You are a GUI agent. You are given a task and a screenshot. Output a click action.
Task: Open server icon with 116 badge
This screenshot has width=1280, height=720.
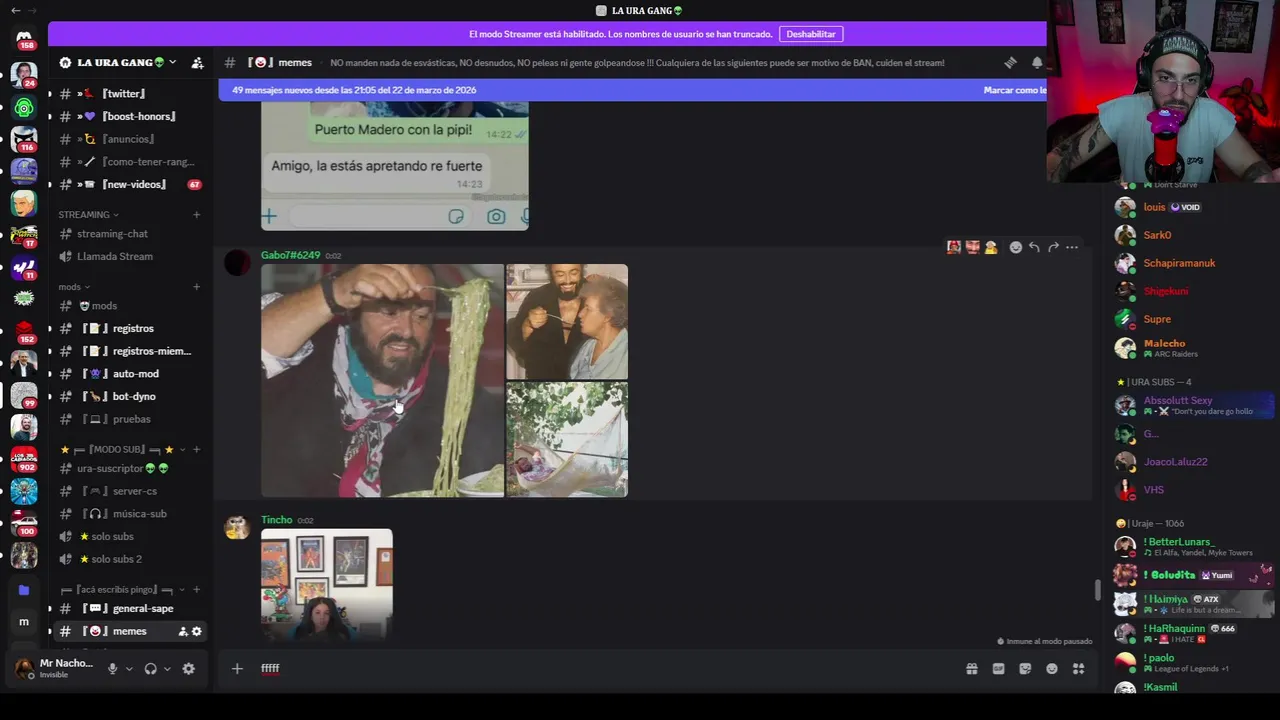coord(24,139)
